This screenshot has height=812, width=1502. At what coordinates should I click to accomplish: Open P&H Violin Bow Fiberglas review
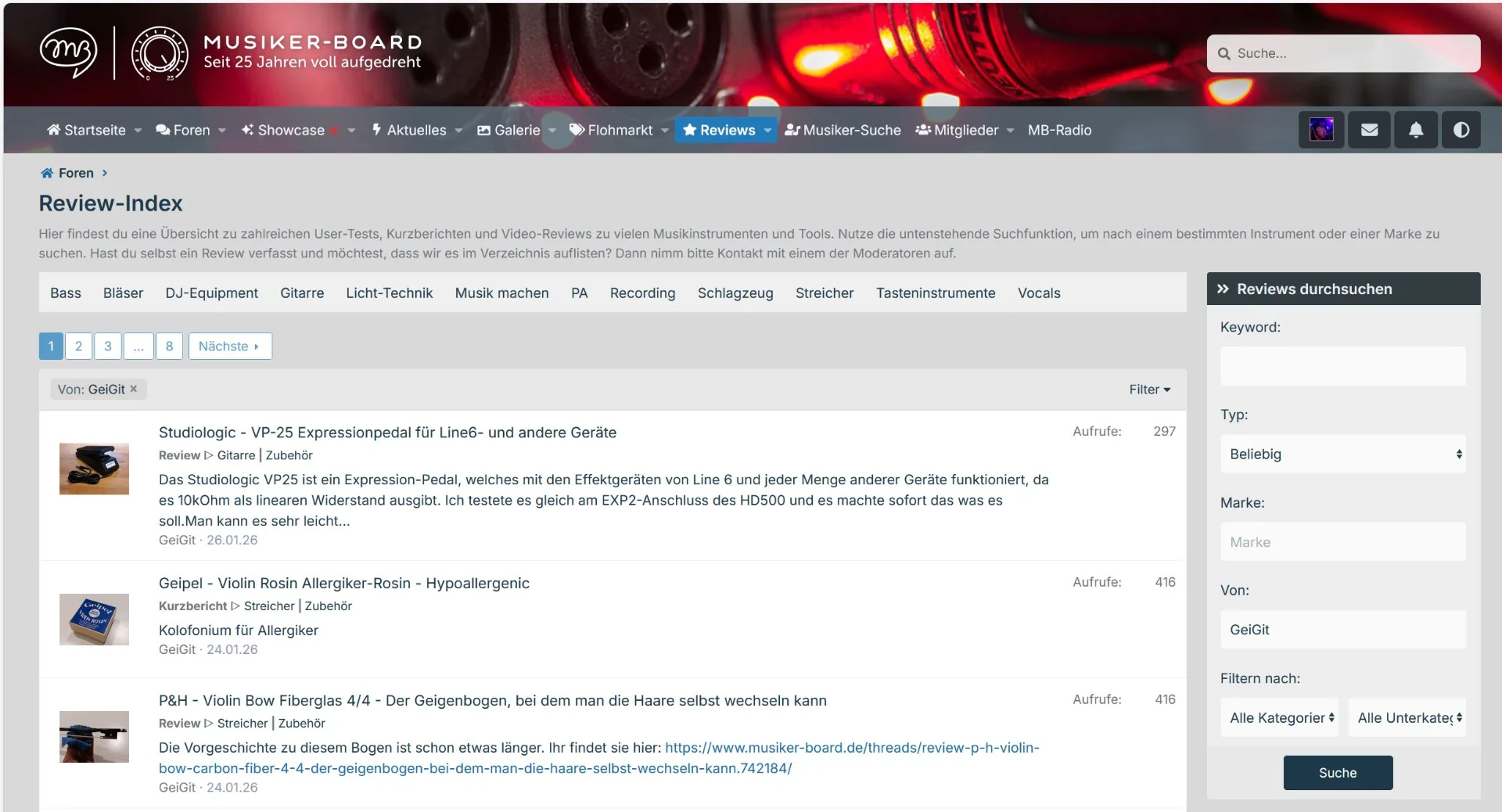(493, 700)
